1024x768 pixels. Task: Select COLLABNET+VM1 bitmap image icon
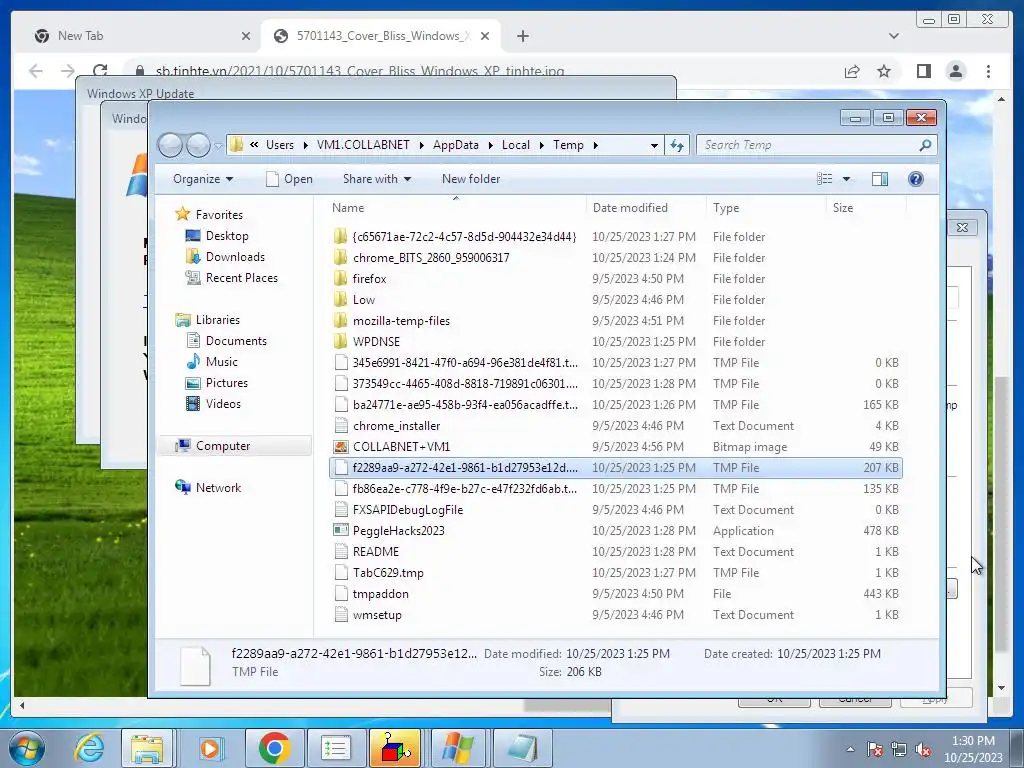click(340, 447)
